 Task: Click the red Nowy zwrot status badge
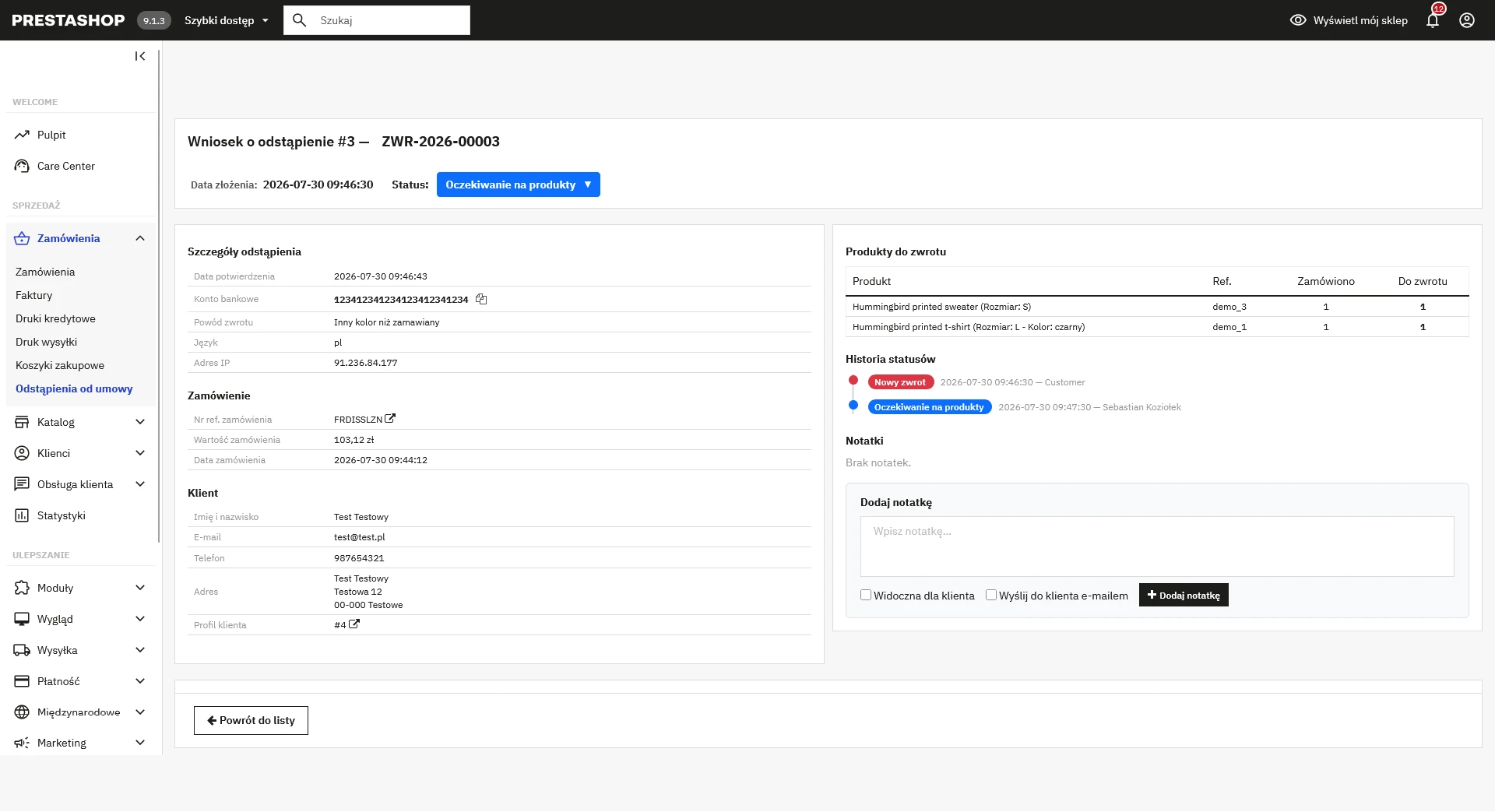click(901, 382)
